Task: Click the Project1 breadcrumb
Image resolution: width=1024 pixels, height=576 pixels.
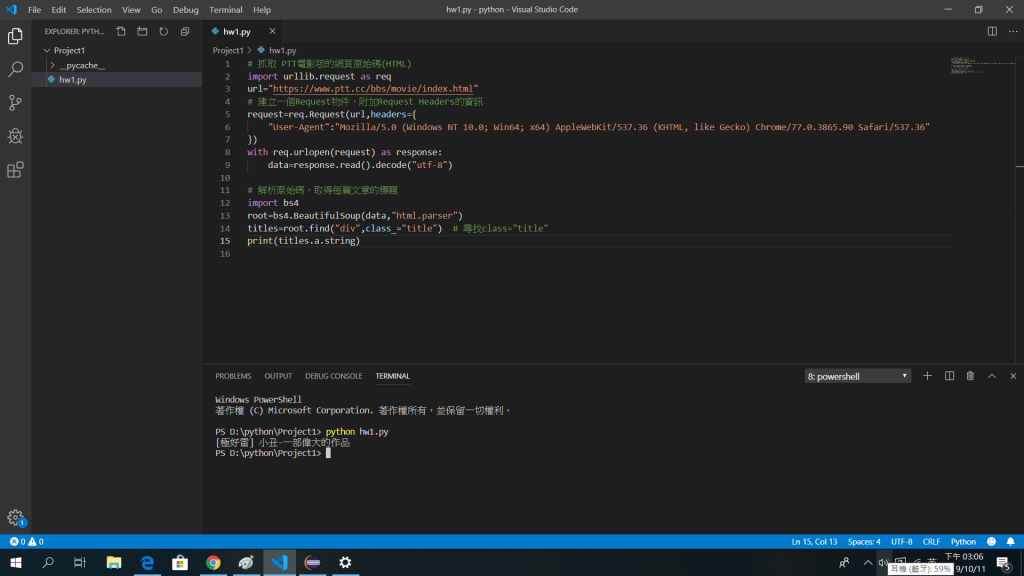Action: point(228,50)
